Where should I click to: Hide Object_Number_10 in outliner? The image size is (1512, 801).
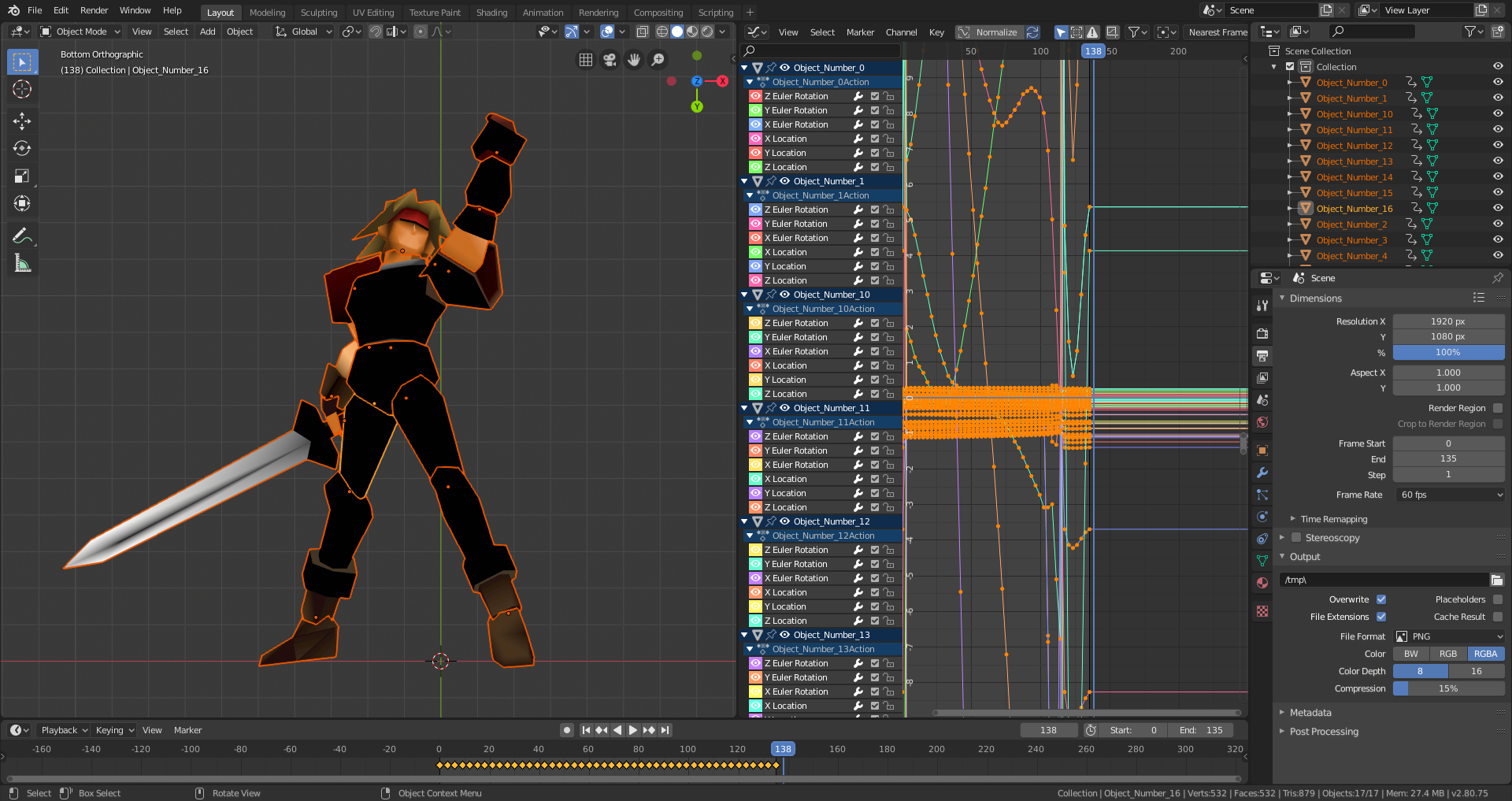[x=1498, y=114]
